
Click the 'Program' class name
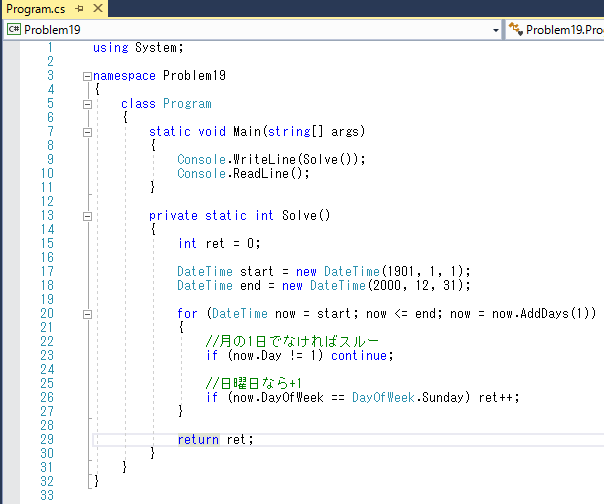[187, 104]
